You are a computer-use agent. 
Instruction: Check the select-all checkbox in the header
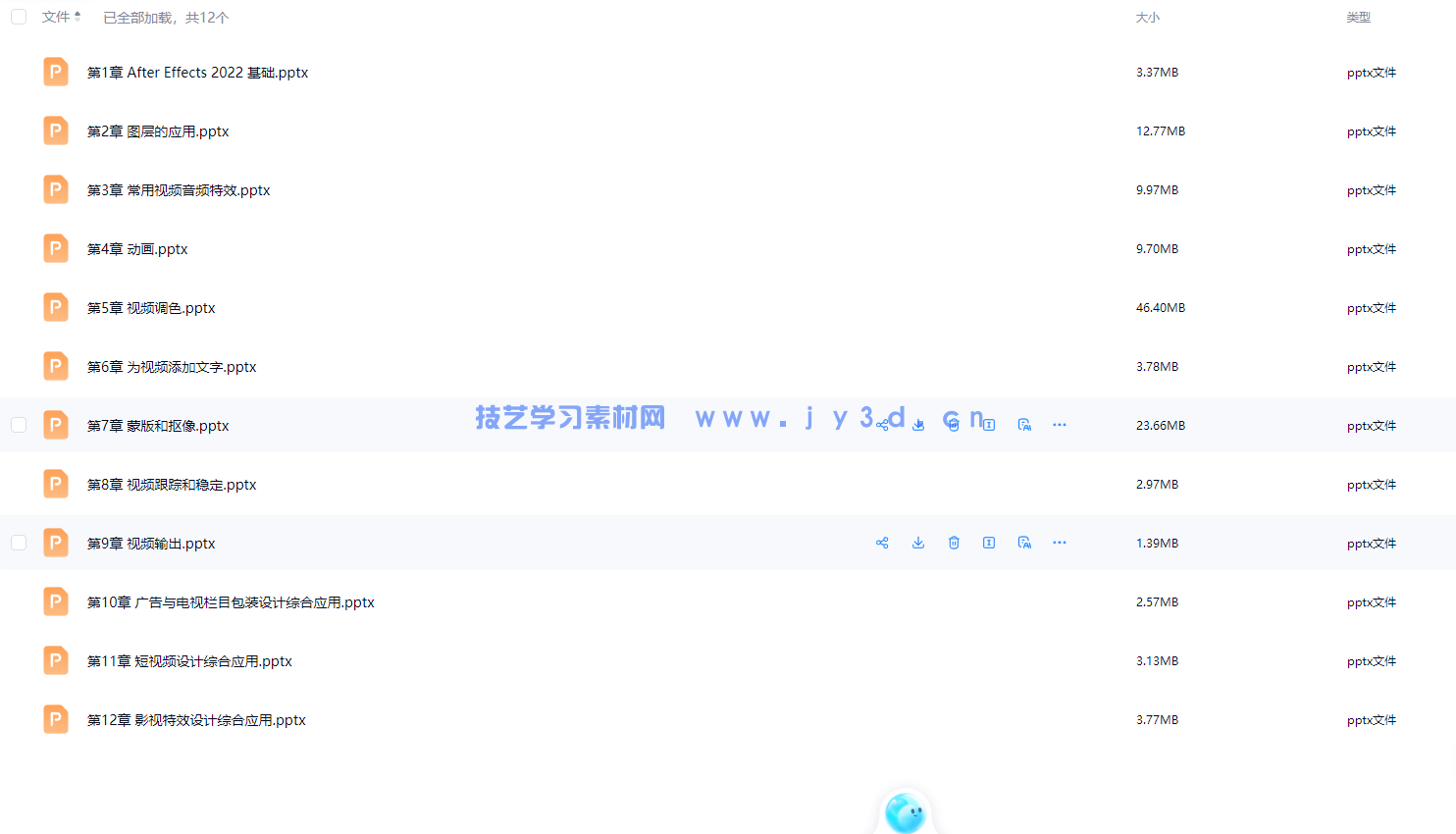(18, 17)
